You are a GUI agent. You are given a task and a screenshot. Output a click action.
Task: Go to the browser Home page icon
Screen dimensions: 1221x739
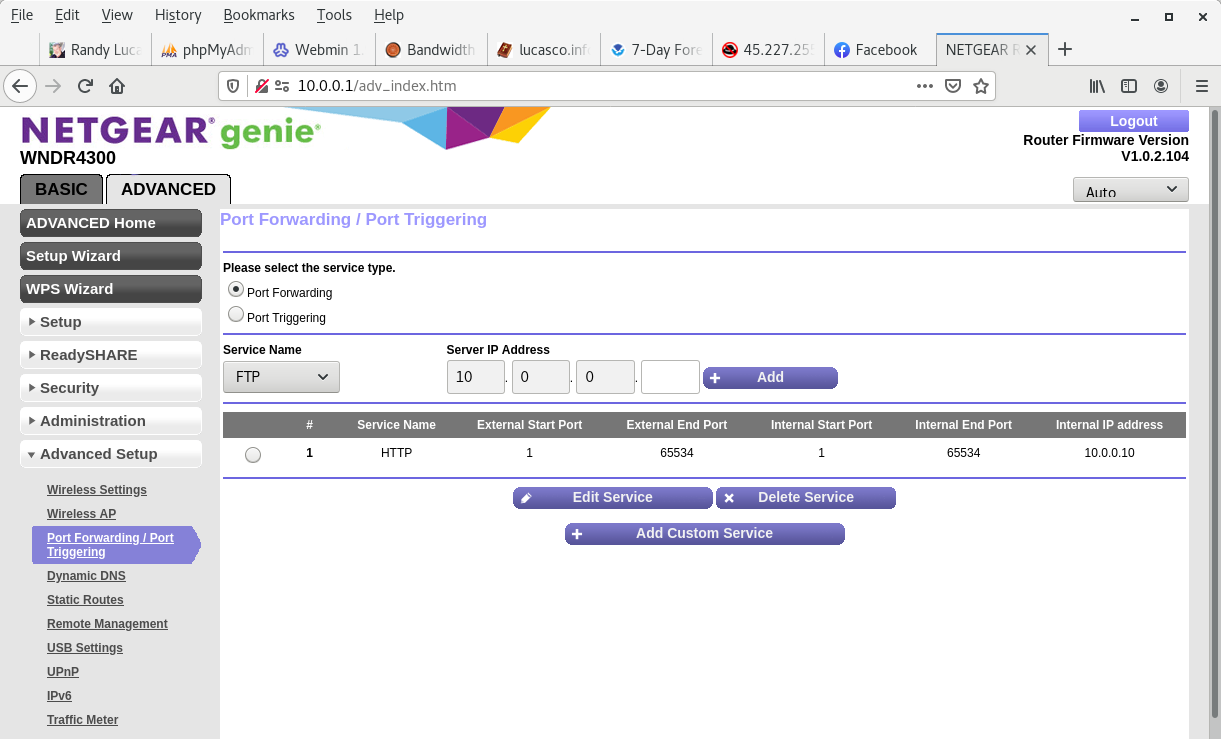(x=117, y=86)
